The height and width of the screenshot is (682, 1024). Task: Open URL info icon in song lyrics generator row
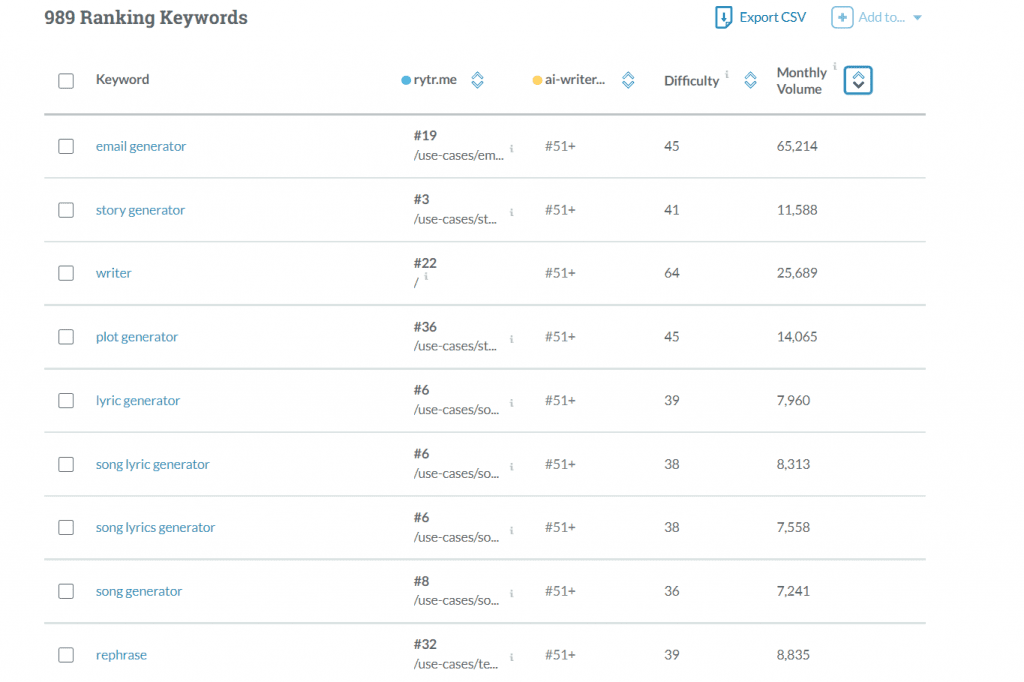(511, 530)
